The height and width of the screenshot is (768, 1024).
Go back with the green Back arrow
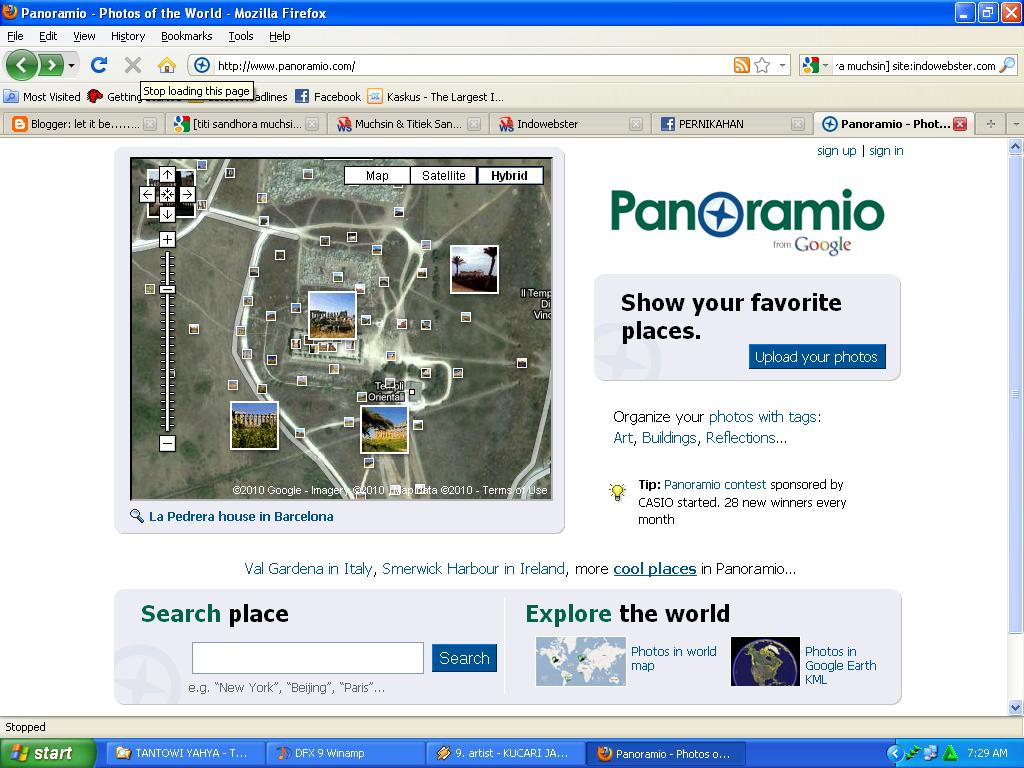coord(22,65)
